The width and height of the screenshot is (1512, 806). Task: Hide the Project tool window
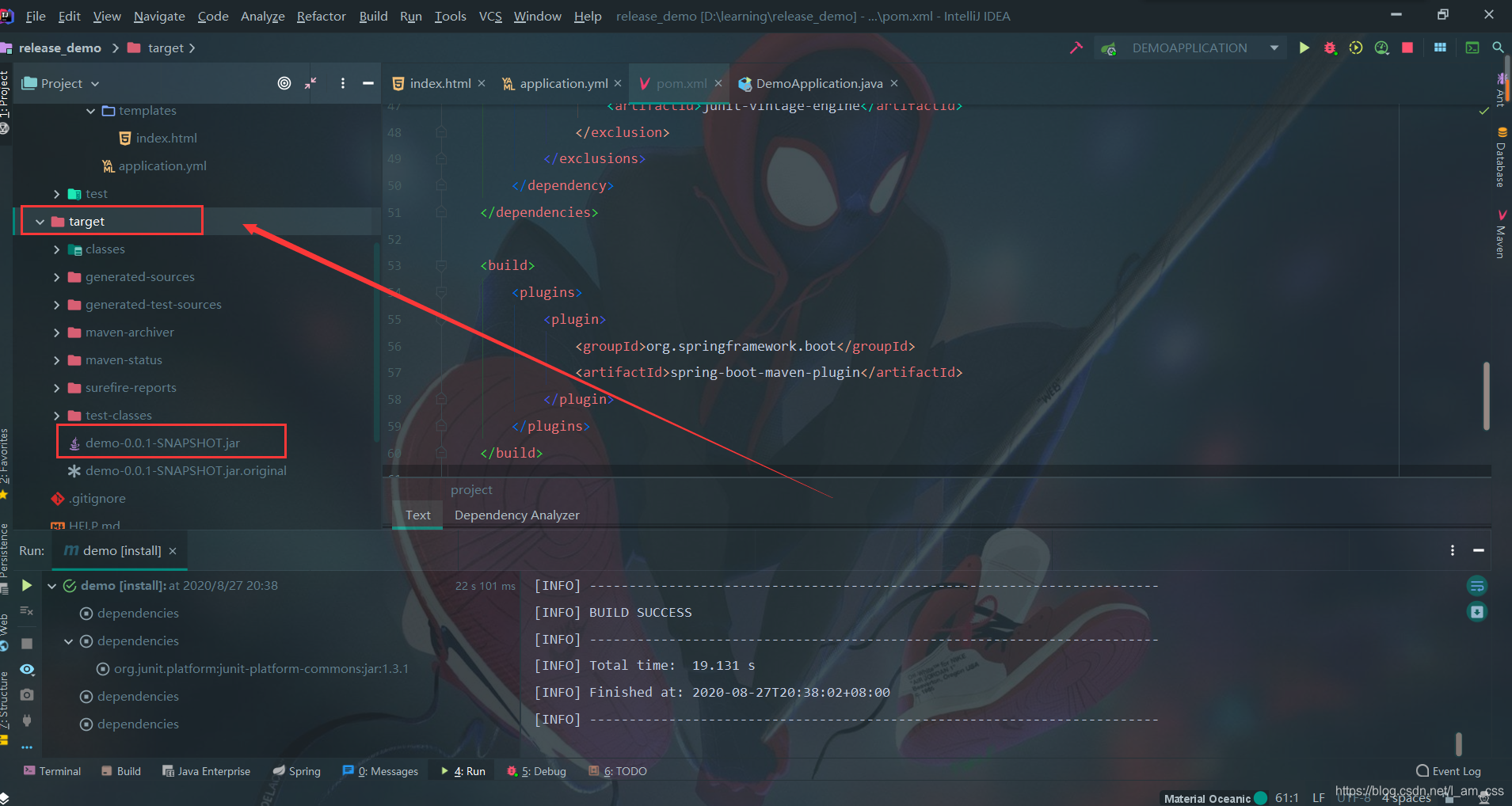[368, 83]
